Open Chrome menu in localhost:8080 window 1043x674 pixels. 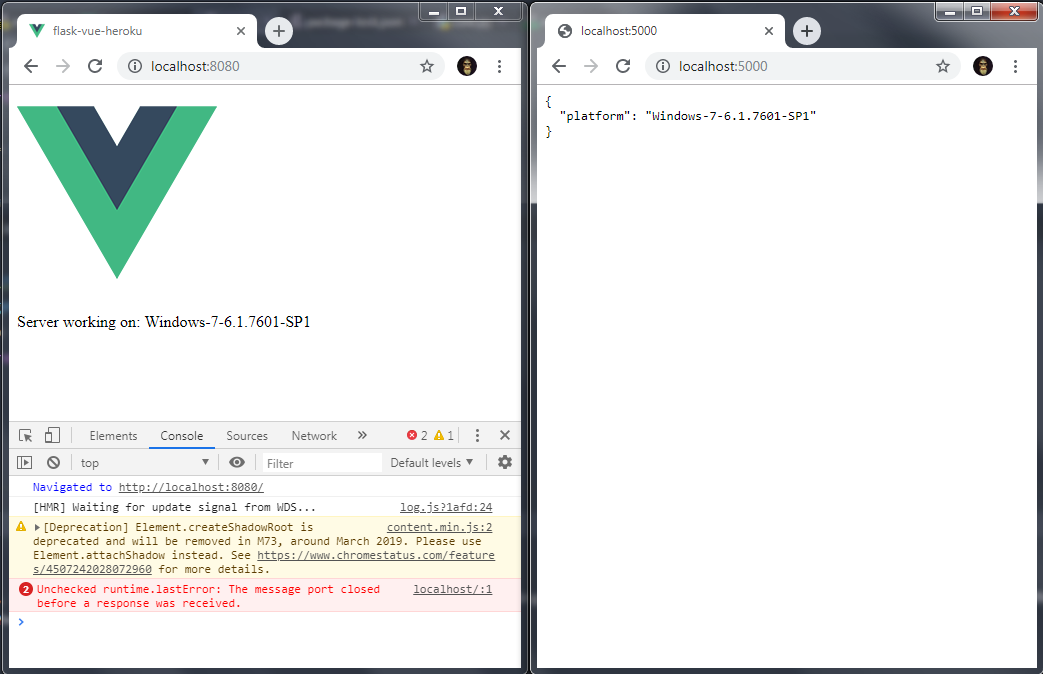(500, 66)
